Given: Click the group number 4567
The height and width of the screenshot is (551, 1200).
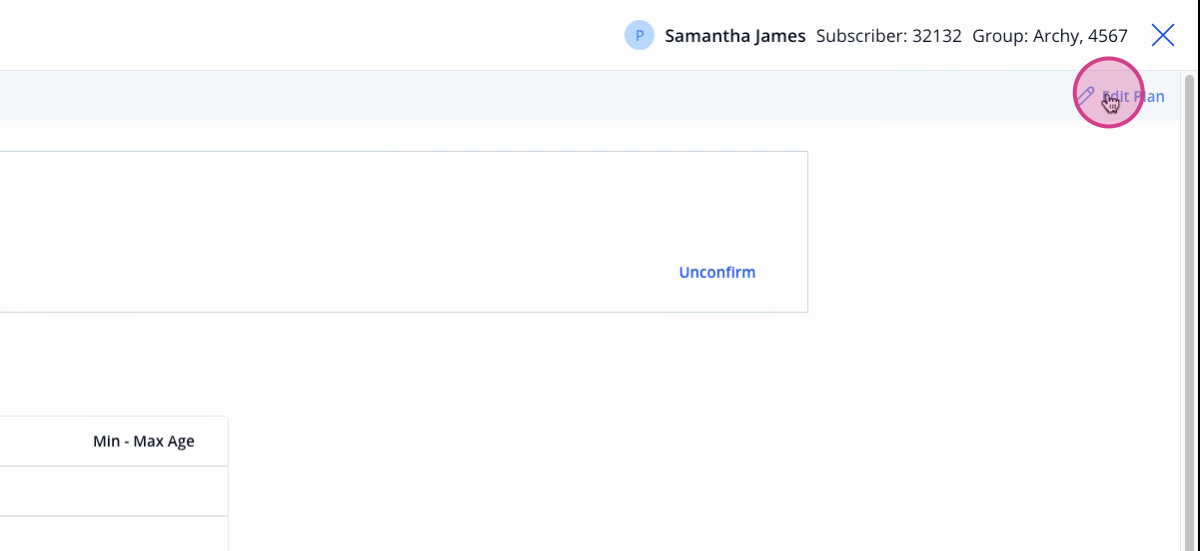Looking at the screenshot, I should 1108,36.
